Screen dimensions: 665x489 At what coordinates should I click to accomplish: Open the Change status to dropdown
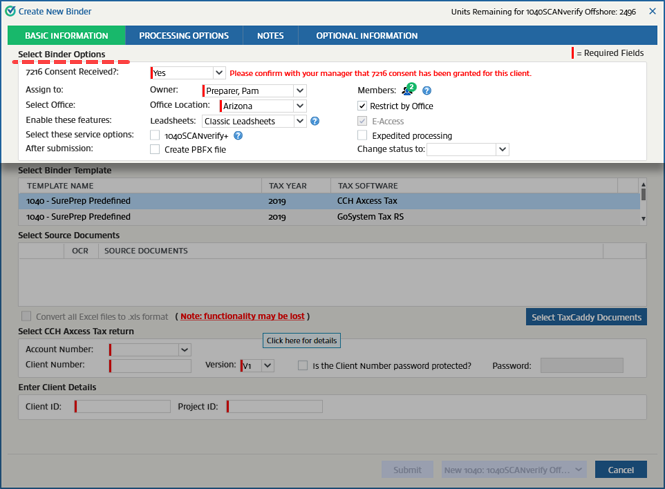tap(502, 149)
